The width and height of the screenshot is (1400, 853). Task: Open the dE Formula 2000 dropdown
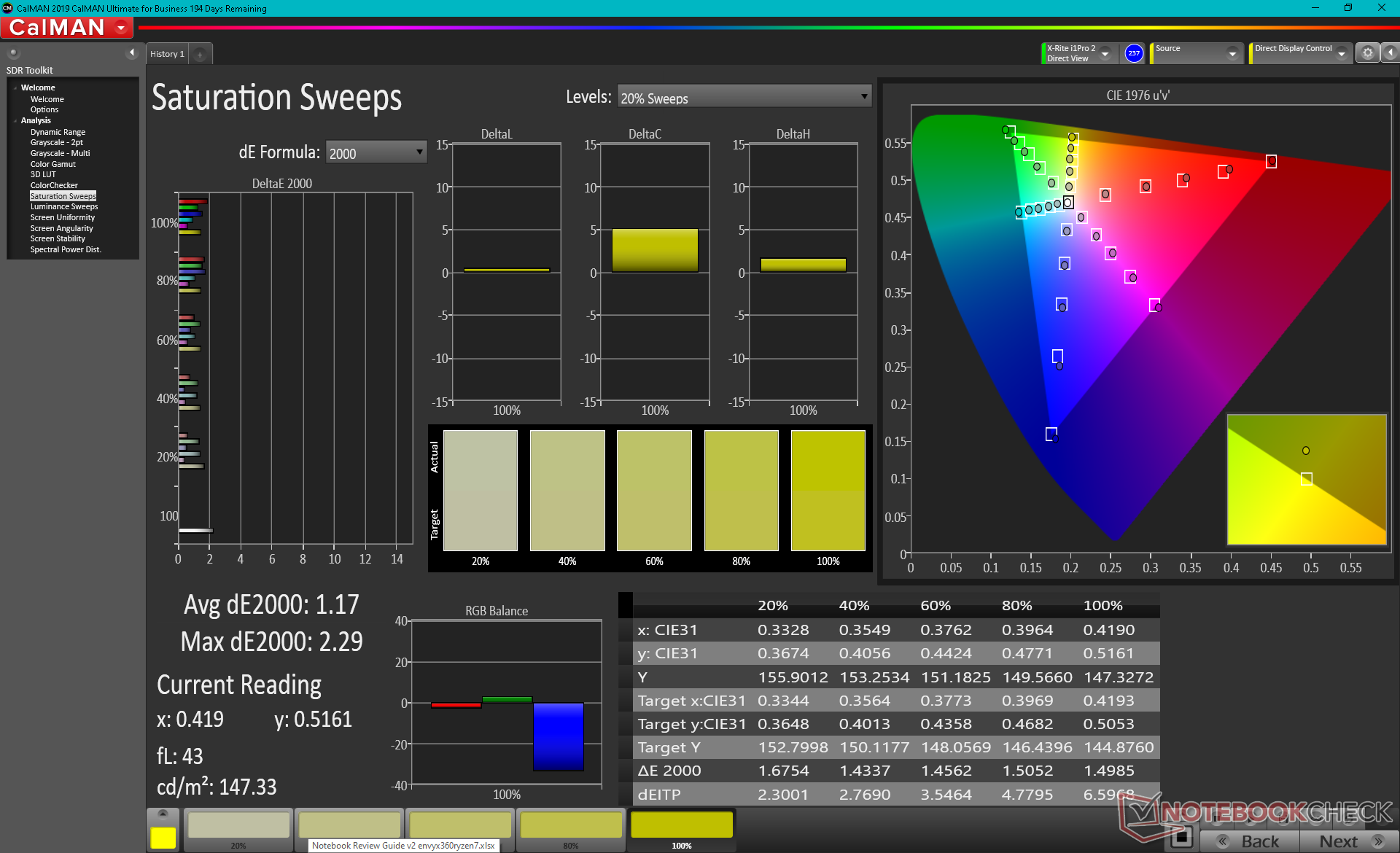pyautogui.click(x=376, y=152)
